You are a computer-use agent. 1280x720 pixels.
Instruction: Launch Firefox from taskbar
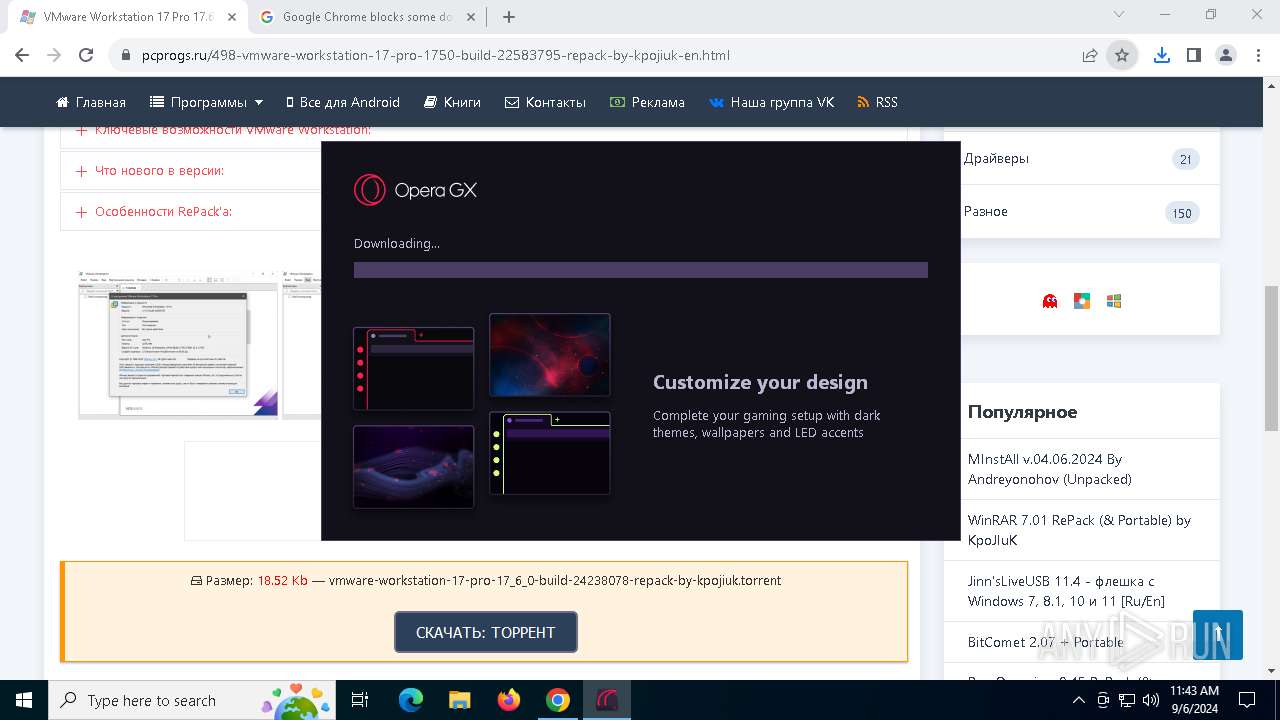coord(509,700)
